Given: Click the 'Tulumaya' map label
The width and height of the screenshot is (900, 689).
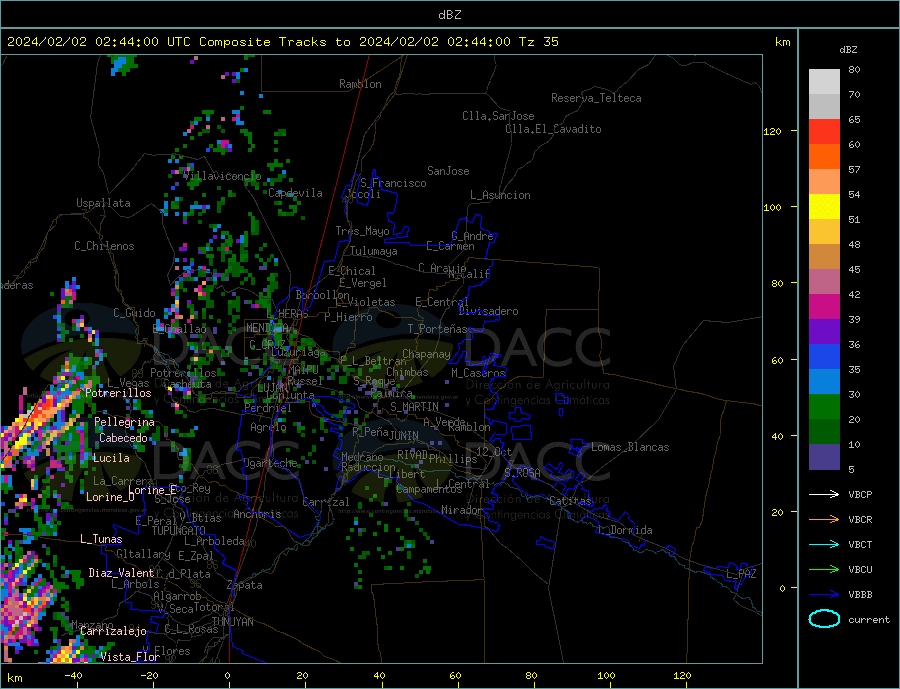Looking at the screenshot, I should (x=373, y=251).
